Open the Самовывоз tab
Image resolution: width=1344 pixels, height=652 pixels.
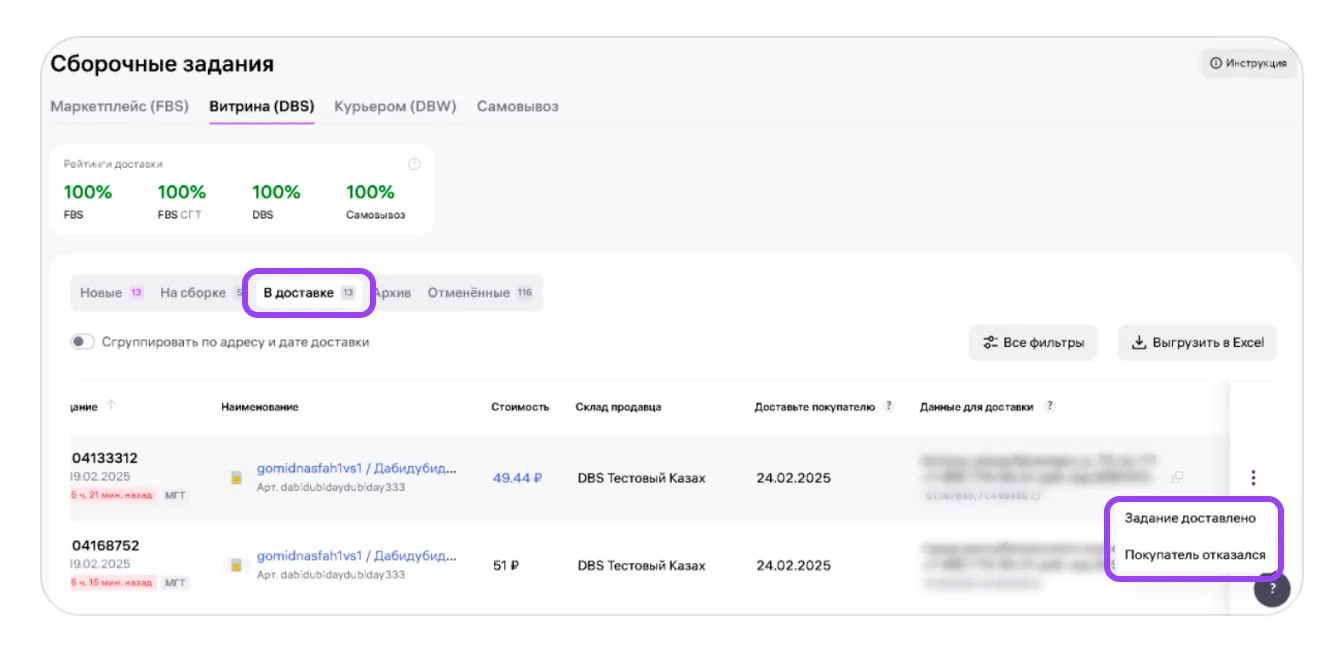pyautogui.click(x=517, y=106)
